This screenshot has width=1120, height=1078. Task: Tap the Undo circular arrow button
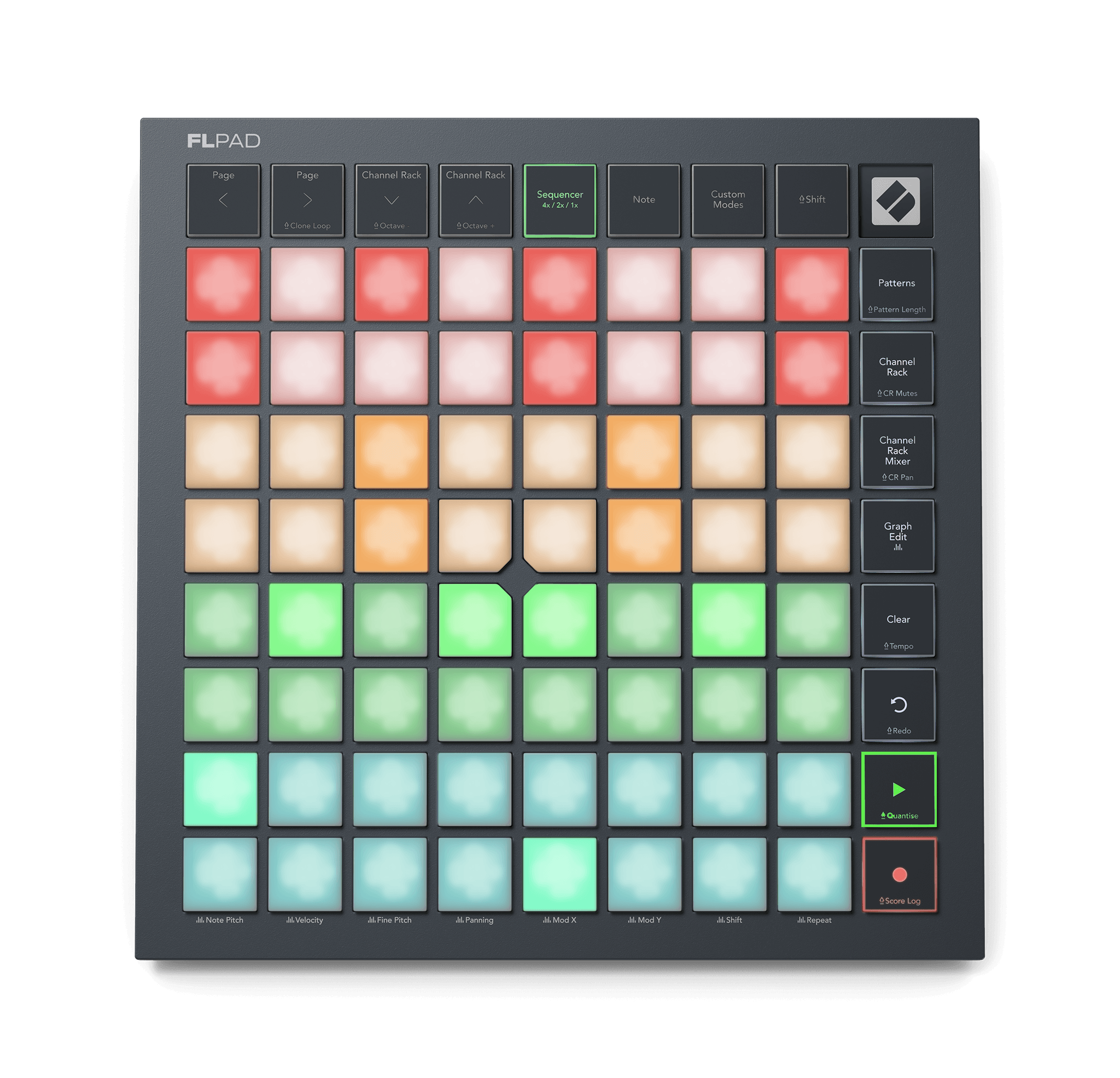tap(899, 705)
